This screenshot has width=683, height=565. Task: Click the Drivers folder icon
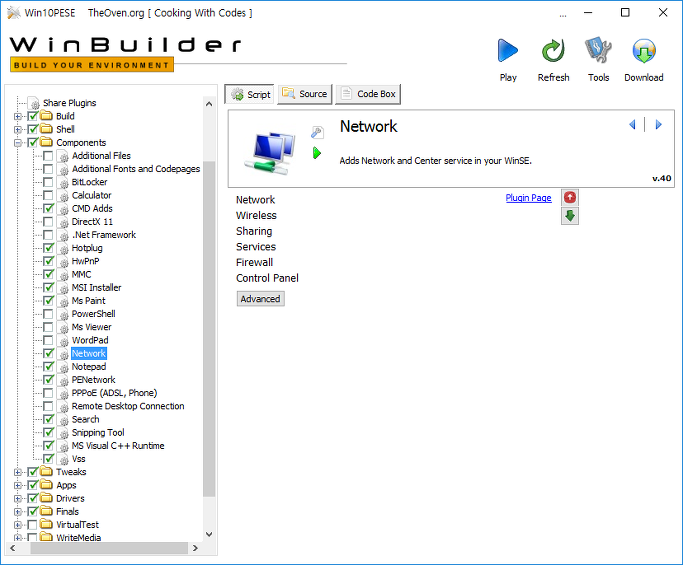click(46, 498)
